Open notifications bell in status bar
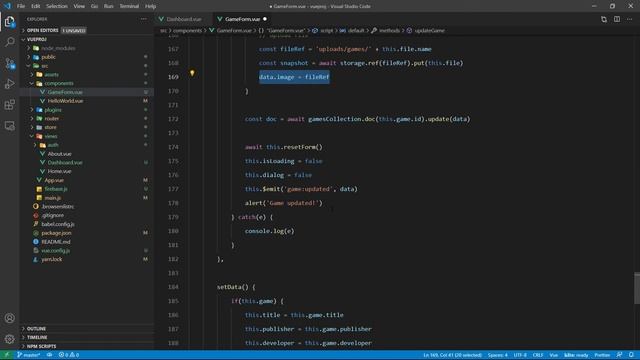The width and height of the screenshot is (640, 360). point(631,355)
